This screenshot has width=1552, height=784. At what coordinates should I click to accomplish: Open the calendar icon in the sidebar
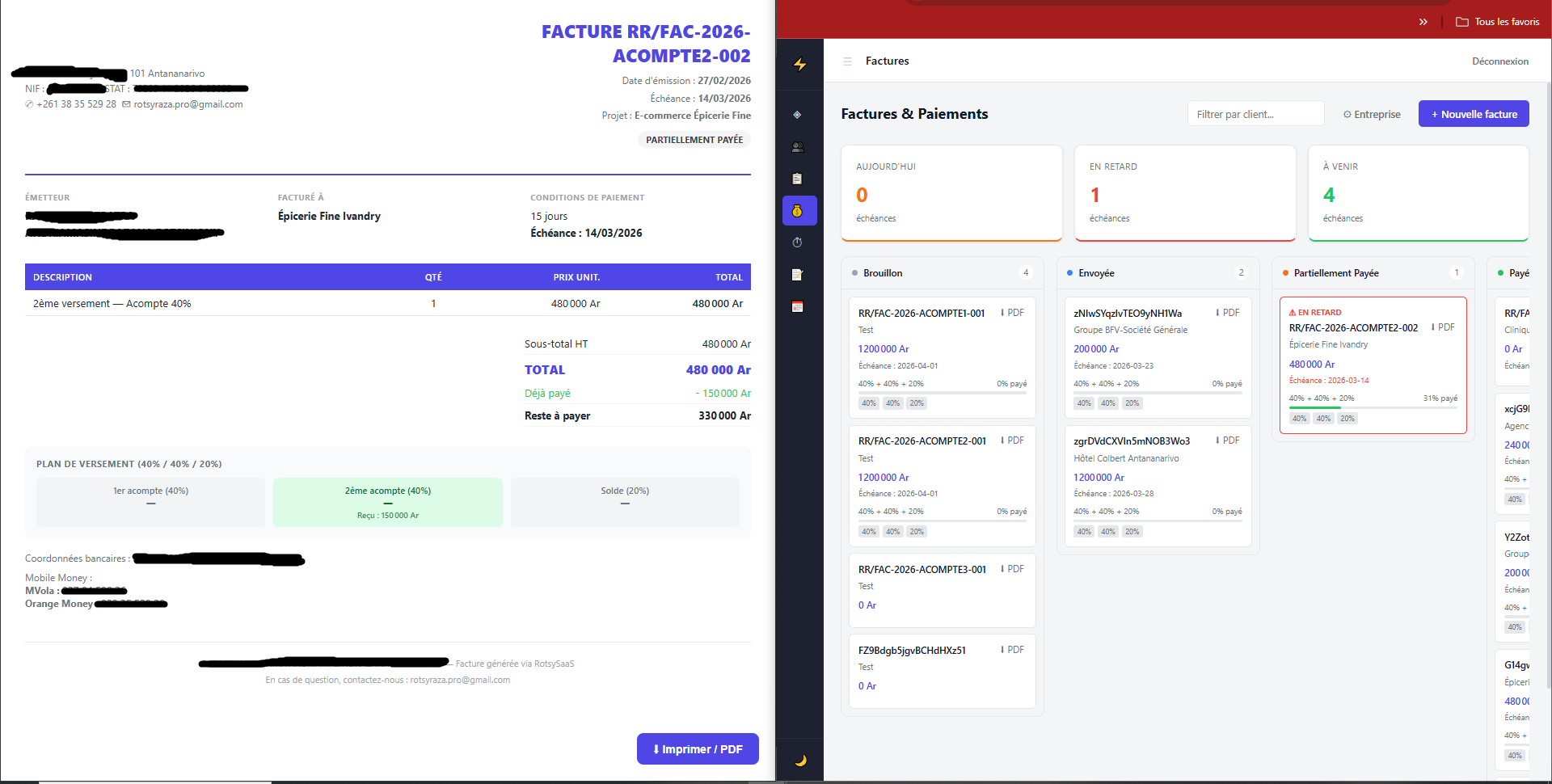(x=797, y=306)
